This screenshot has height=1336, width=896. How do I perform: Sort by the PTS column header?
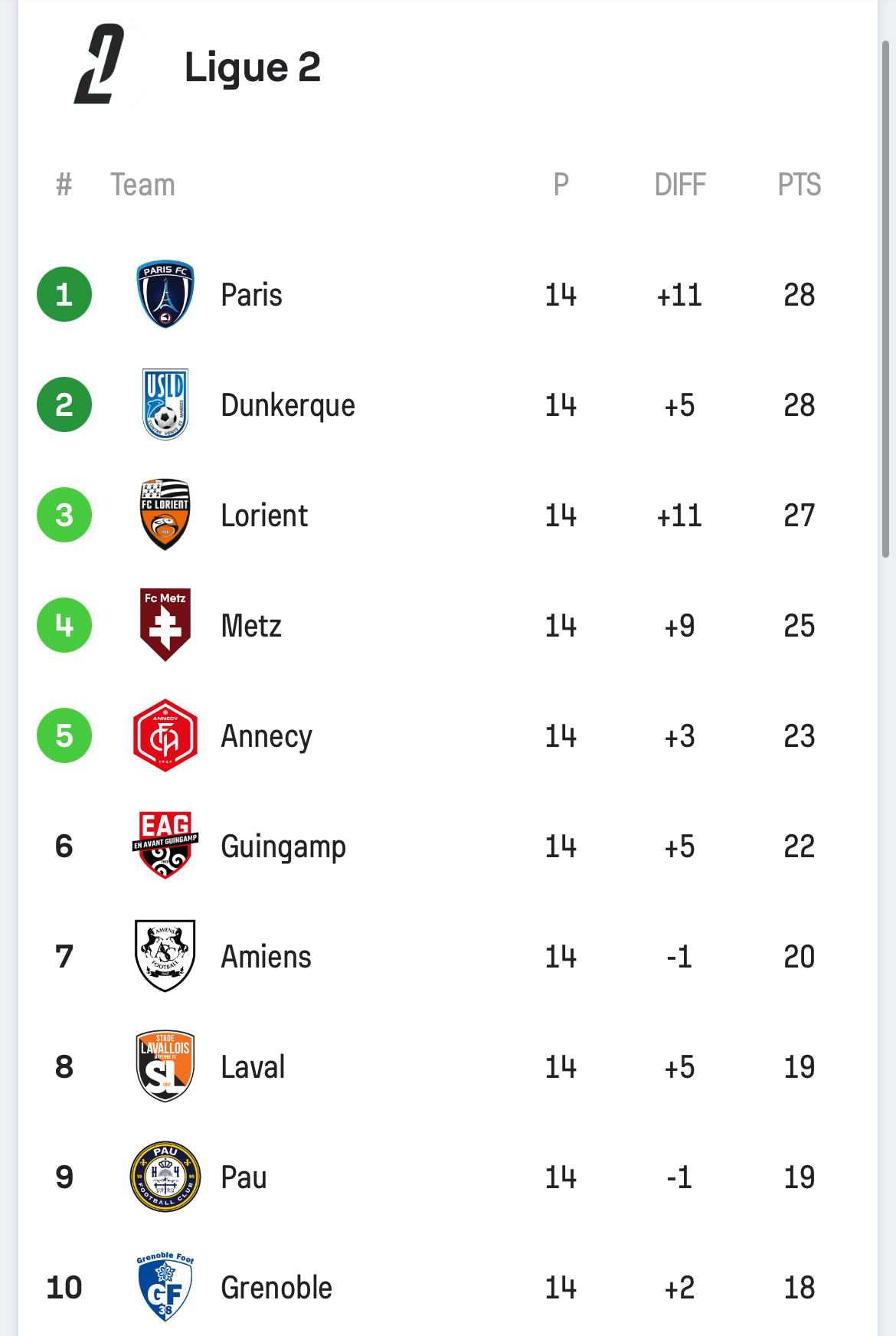pos(800,185)
